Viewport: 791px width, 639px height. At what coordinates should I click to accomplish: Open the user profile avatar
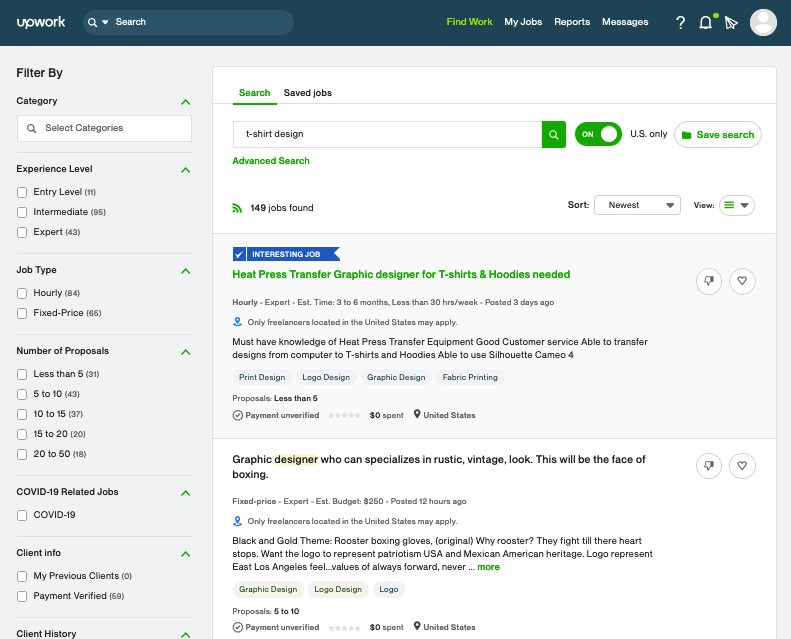click(x=763, y=22)
